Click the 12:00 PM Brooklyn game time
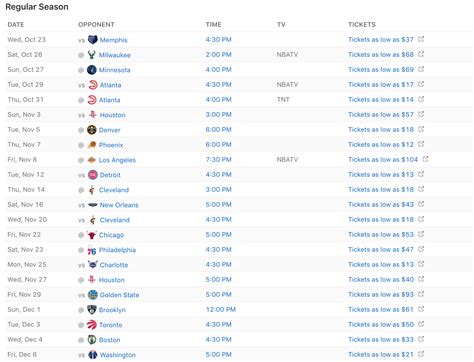This screenshot has width=474, height=362. coord(221,310)
